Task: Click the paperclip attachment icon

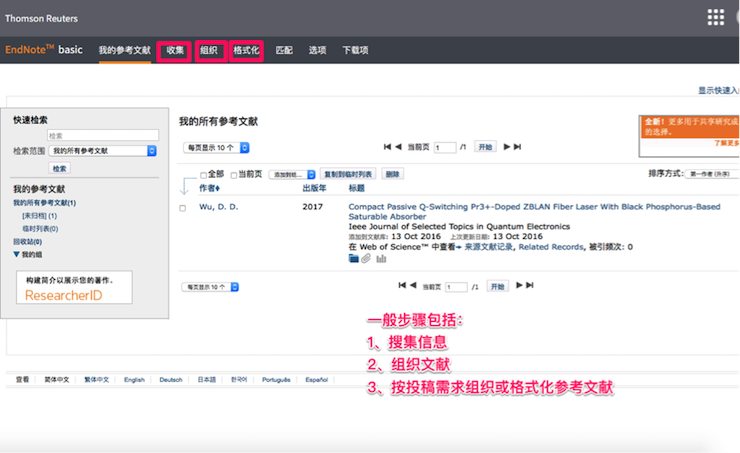Action: click(366, 258)
